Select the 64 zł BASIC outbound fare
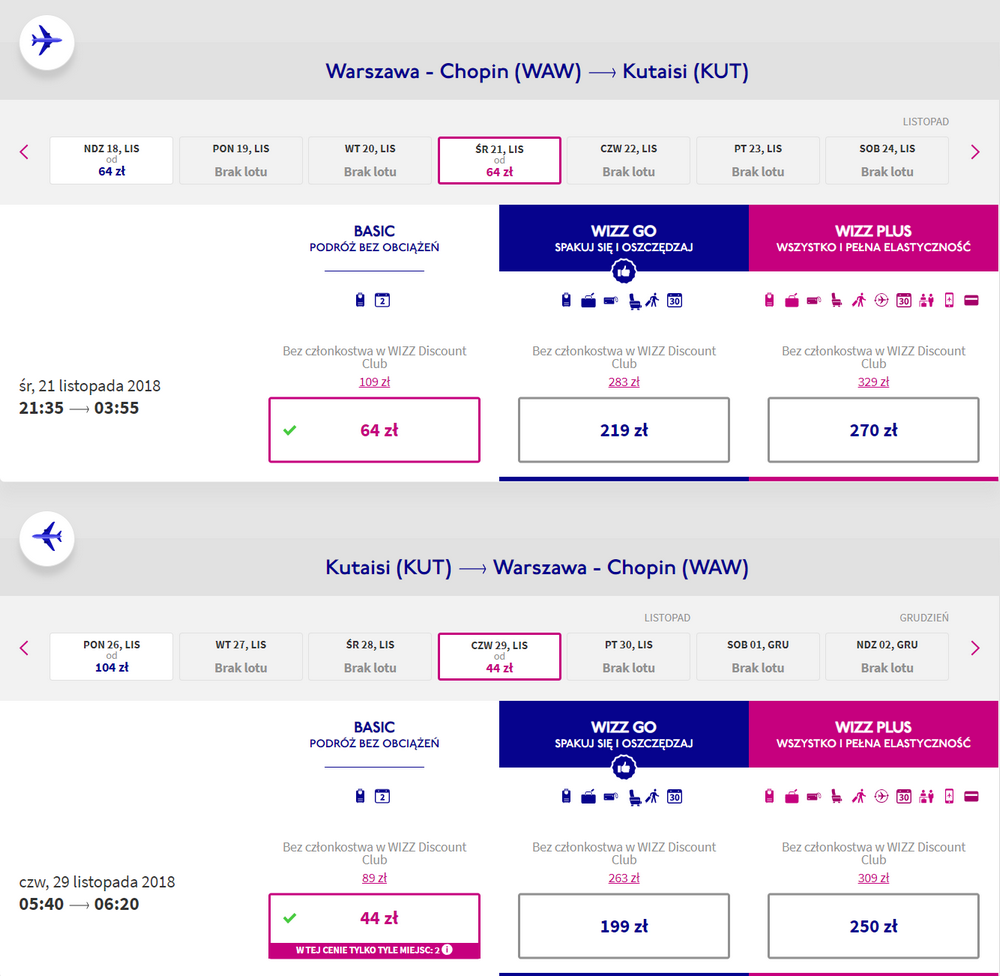 click(x=374, y=430)
